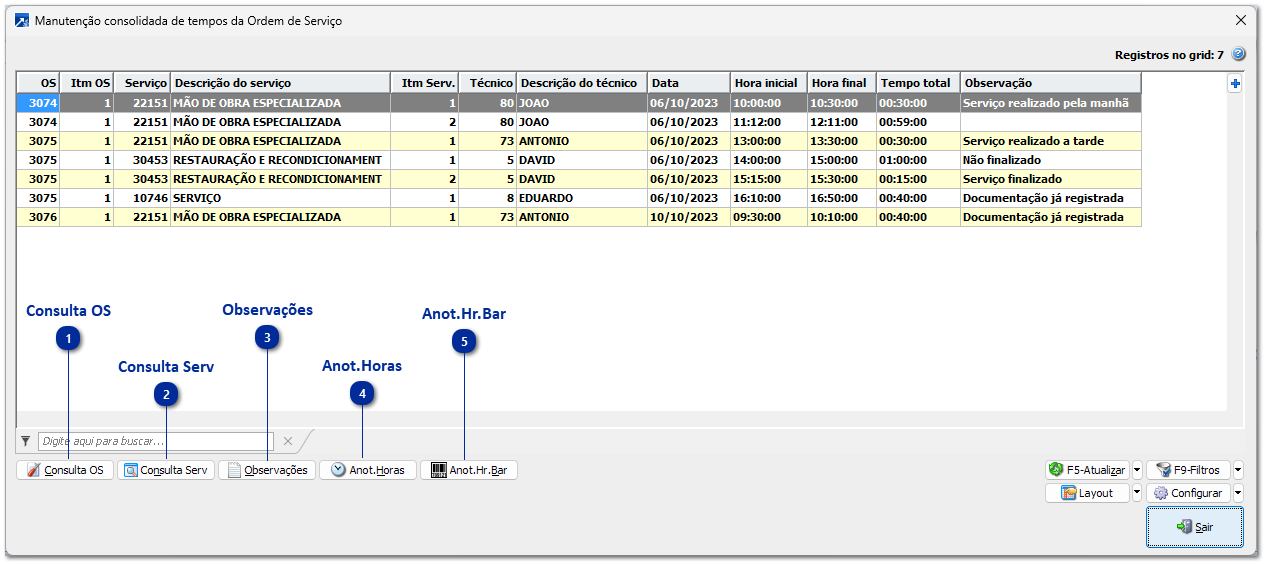
Task: Click the Anot.Horas clock icon
Action: (338, 470)
